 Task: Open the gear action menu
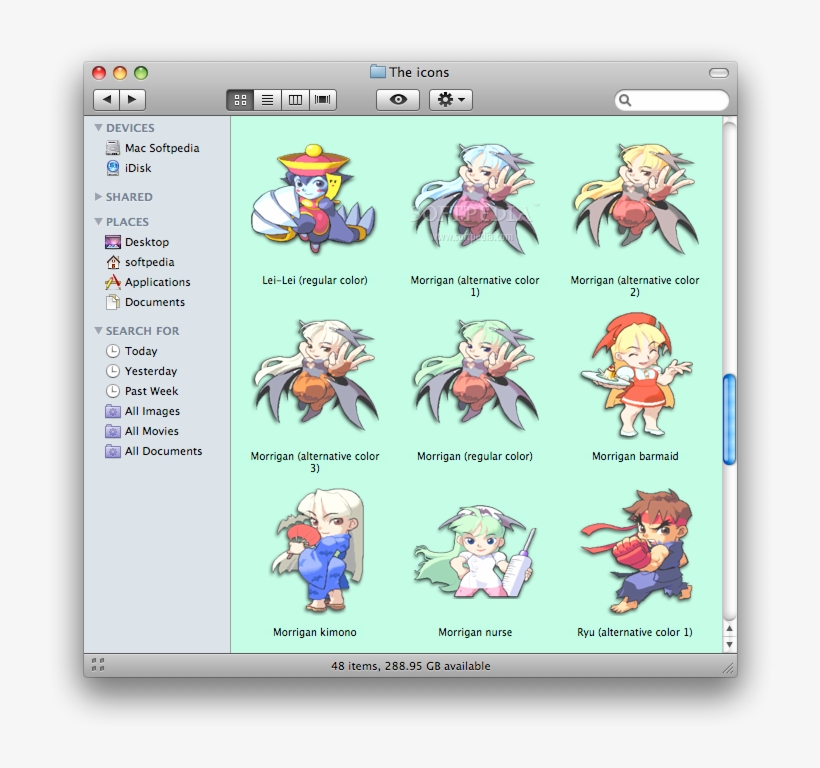450,99
